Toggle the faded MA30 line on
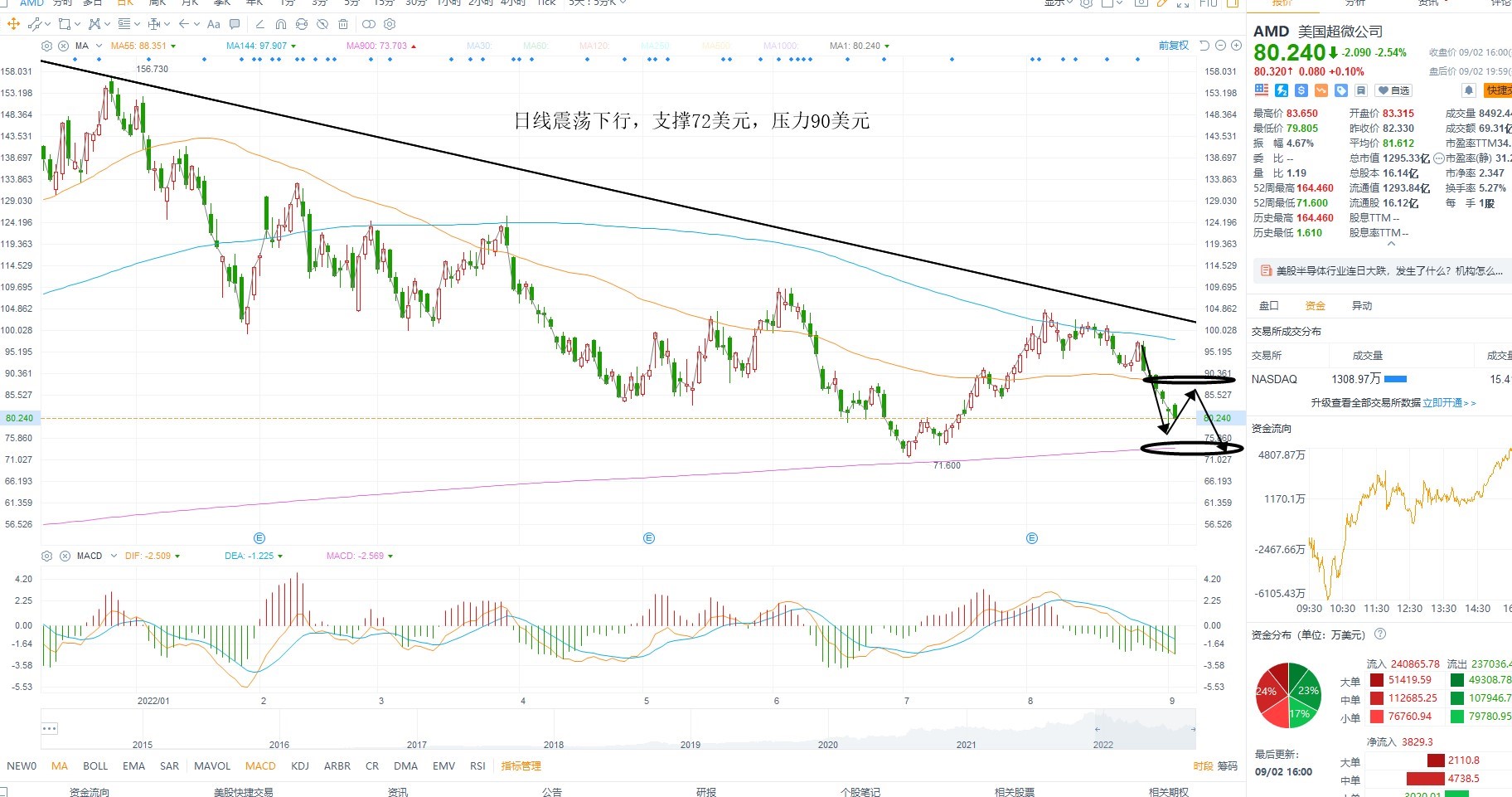Image resolution: width=1512 pixels, height=797 pixels. [x=479, y=46]
